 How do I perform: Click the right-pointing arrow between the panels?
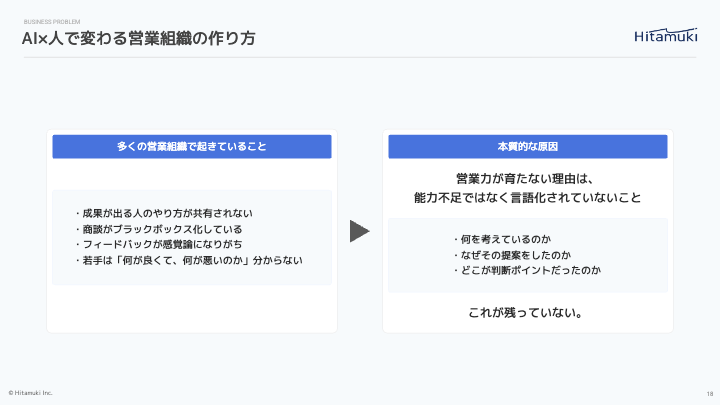(360, 231)
